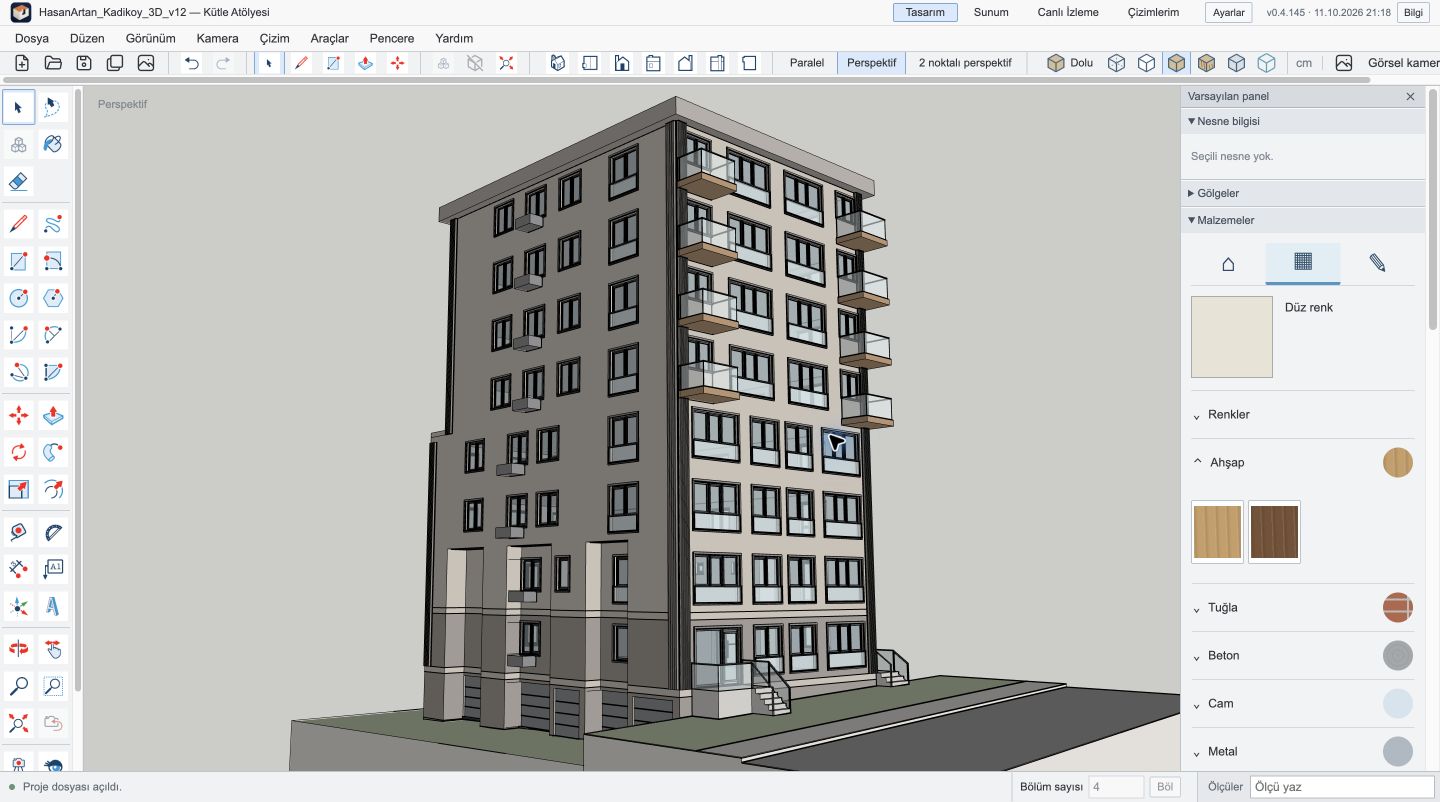Choose the Zoom Extents tool
This screenshot has height=802, width=1440.
(x=18, y=721)
